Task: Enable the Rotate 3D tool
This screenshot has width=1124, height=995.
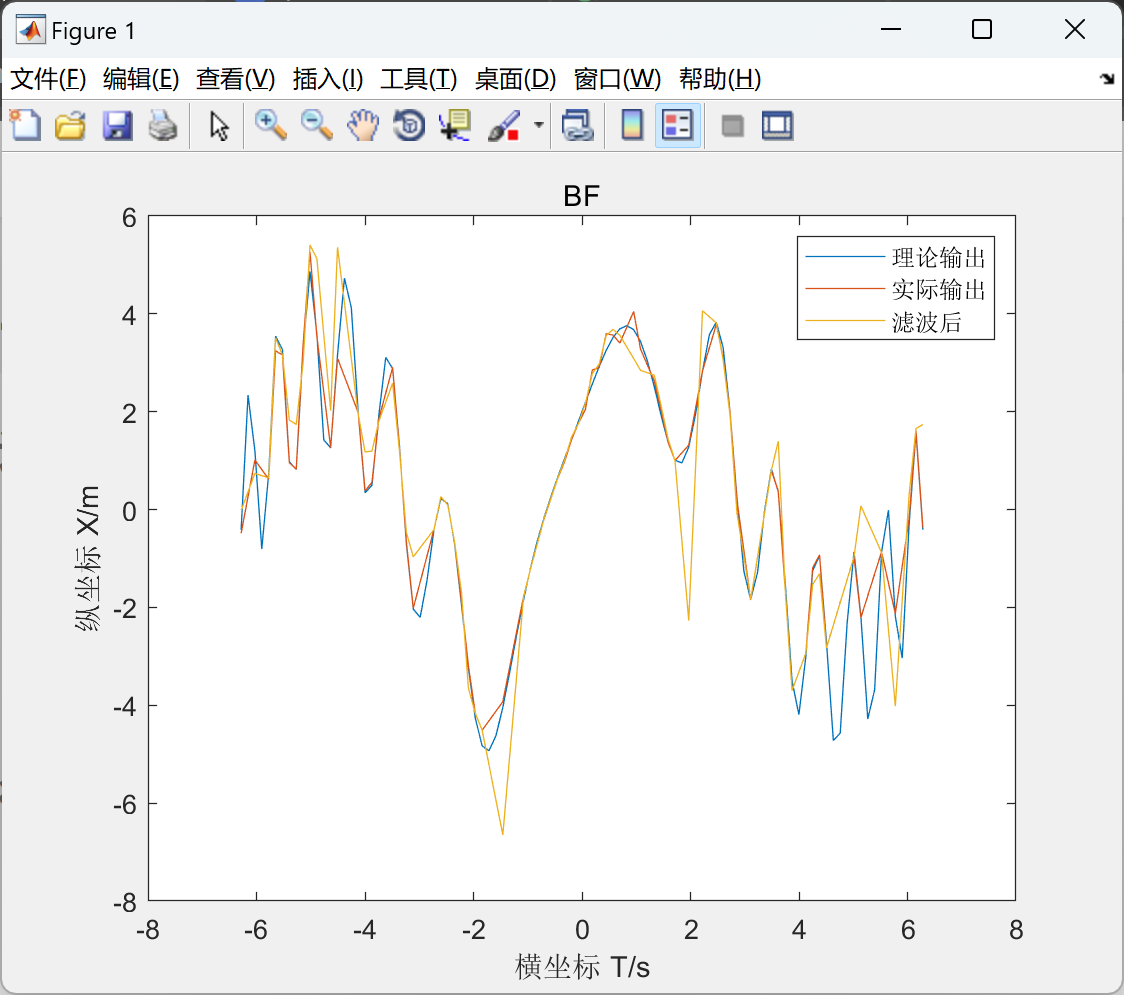Action: pos(409,125)
